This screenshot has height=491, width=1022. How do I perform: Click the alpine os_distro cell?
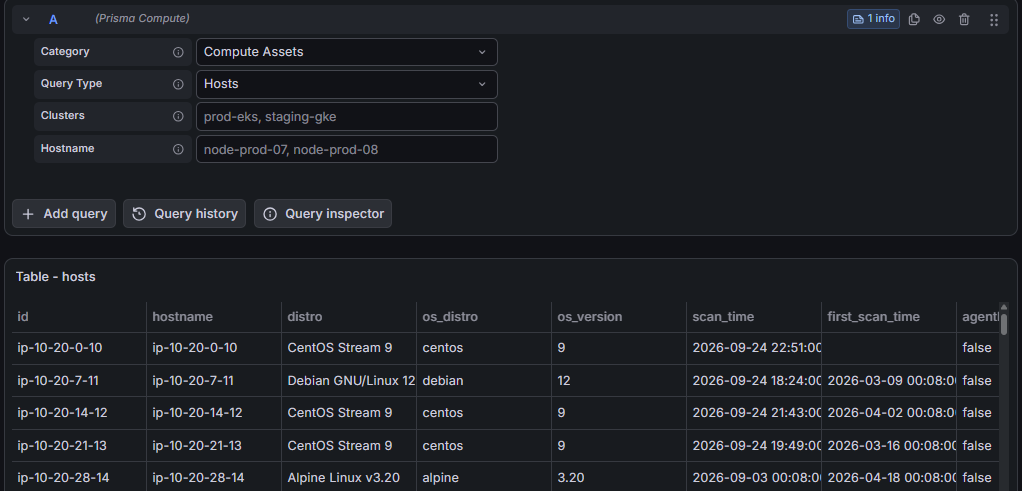pyautogui.click(x=484, y=478)
